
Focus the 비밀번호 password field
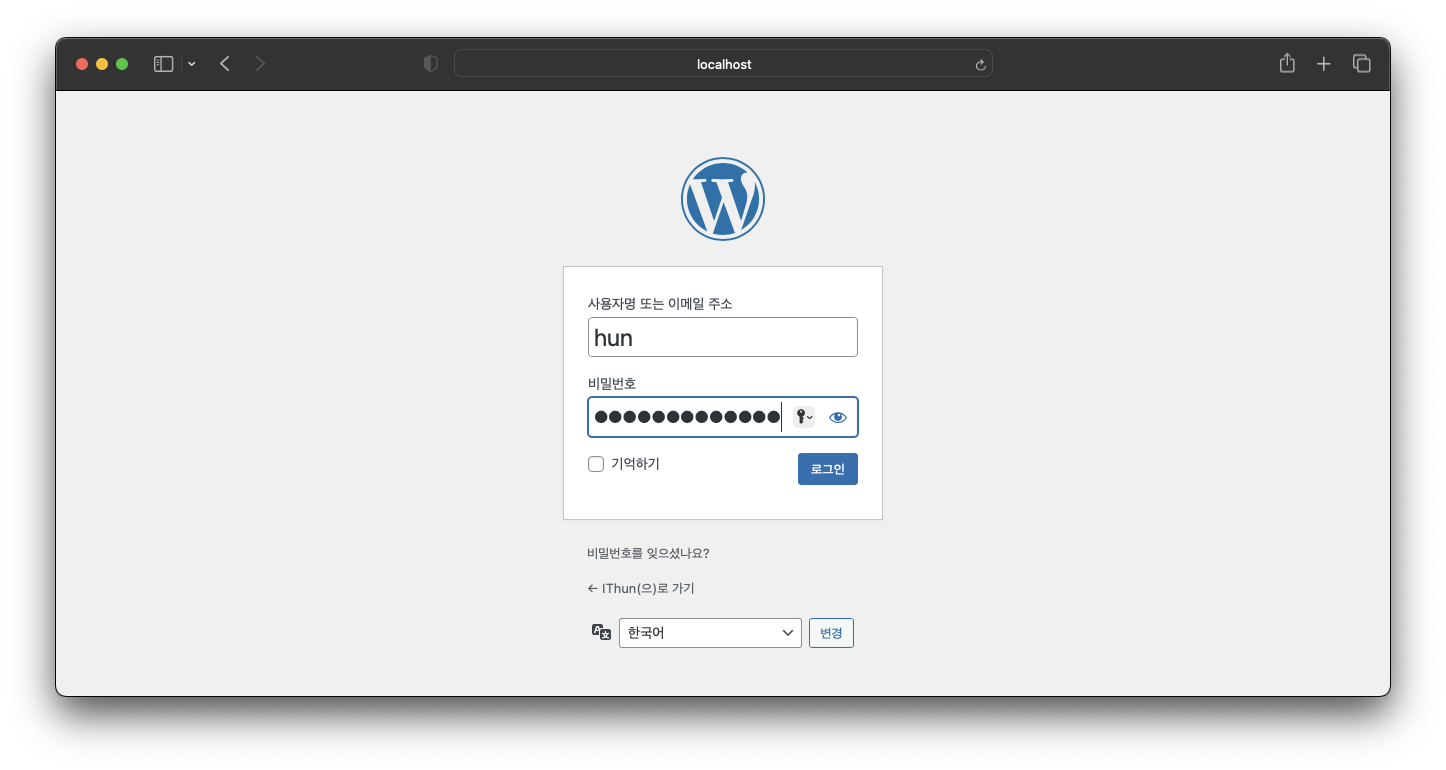pos(723,417)
